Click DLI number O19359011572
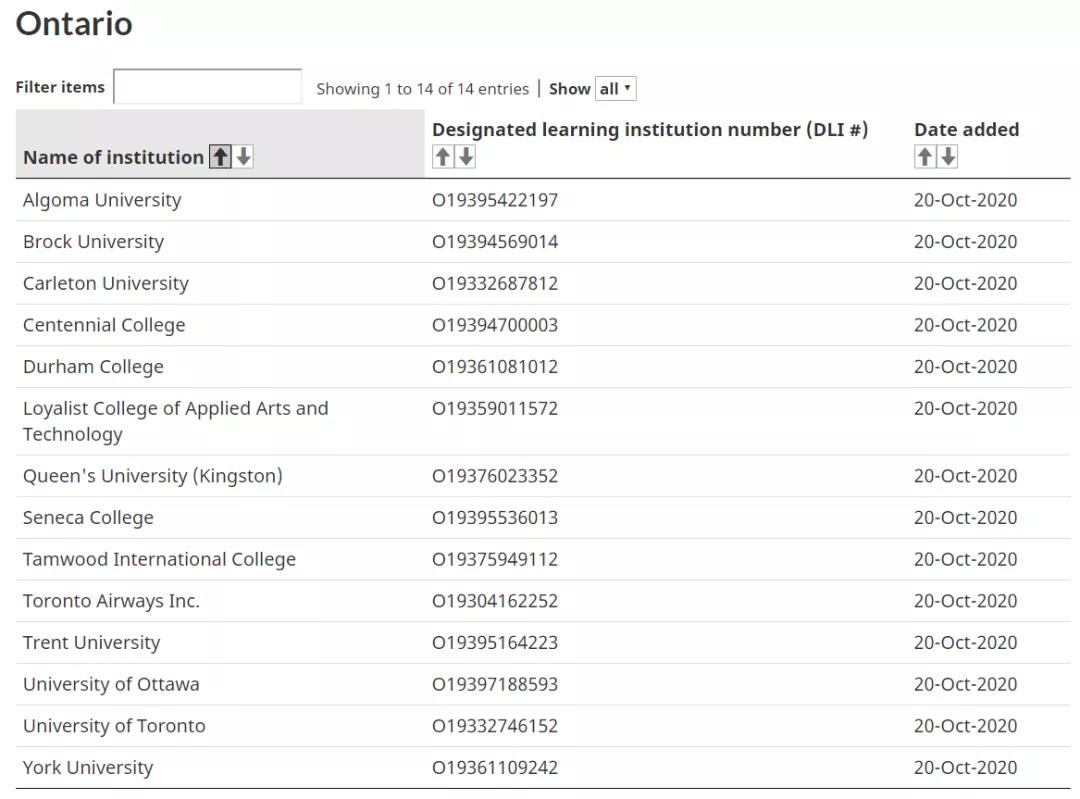The image size is (1080, 799). (x=495, y=408)
